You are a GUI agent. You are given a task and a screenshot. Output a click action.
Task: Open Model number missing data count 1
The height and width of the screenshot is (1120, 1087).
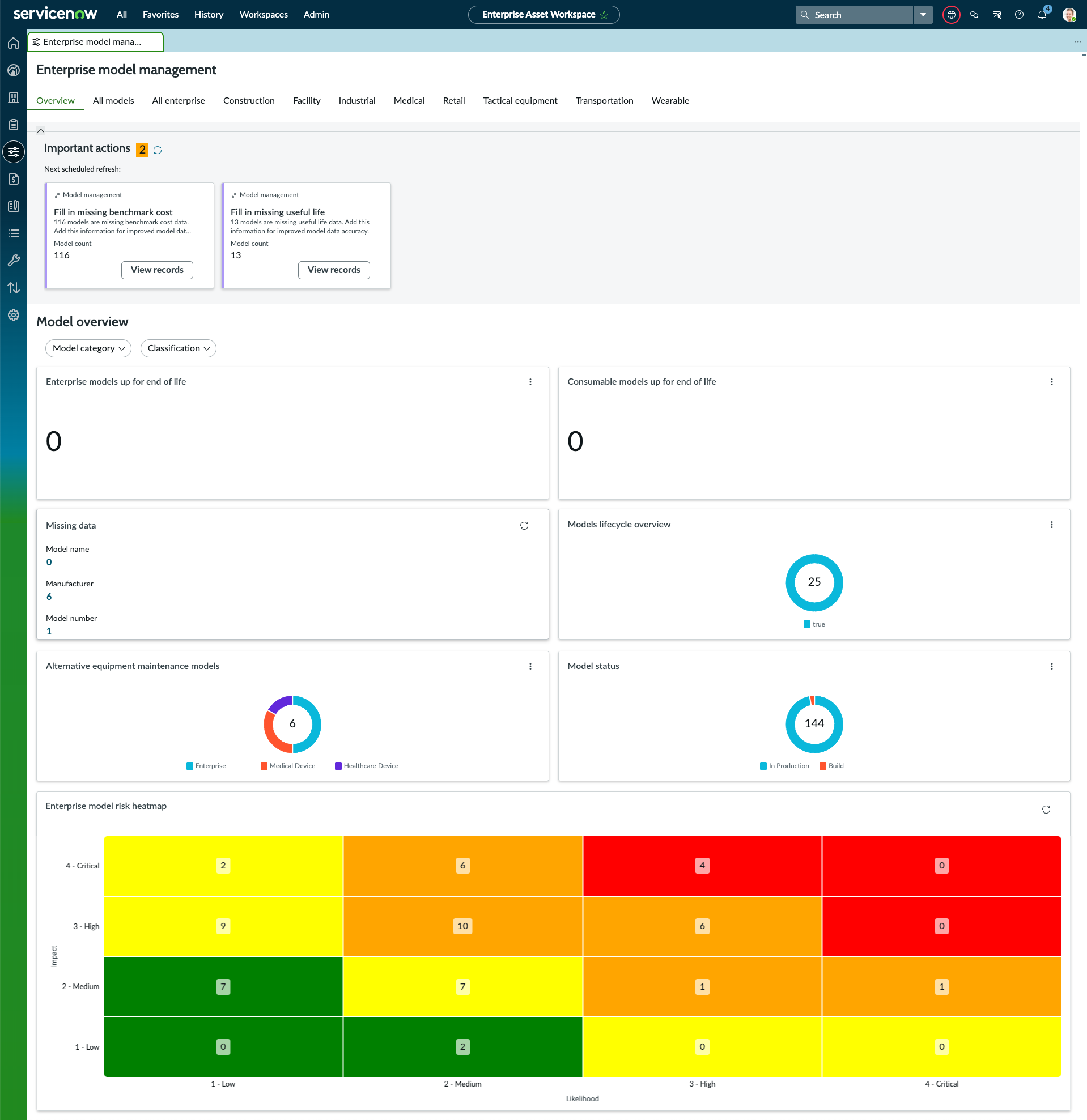pos(49,632)
